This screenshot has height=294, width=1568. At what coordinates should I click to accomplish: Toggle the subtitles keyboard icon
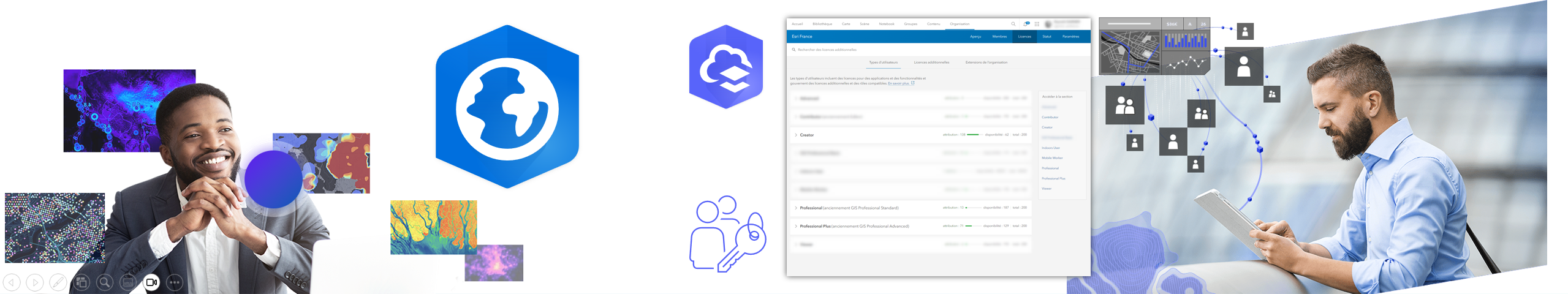(128, 282)
